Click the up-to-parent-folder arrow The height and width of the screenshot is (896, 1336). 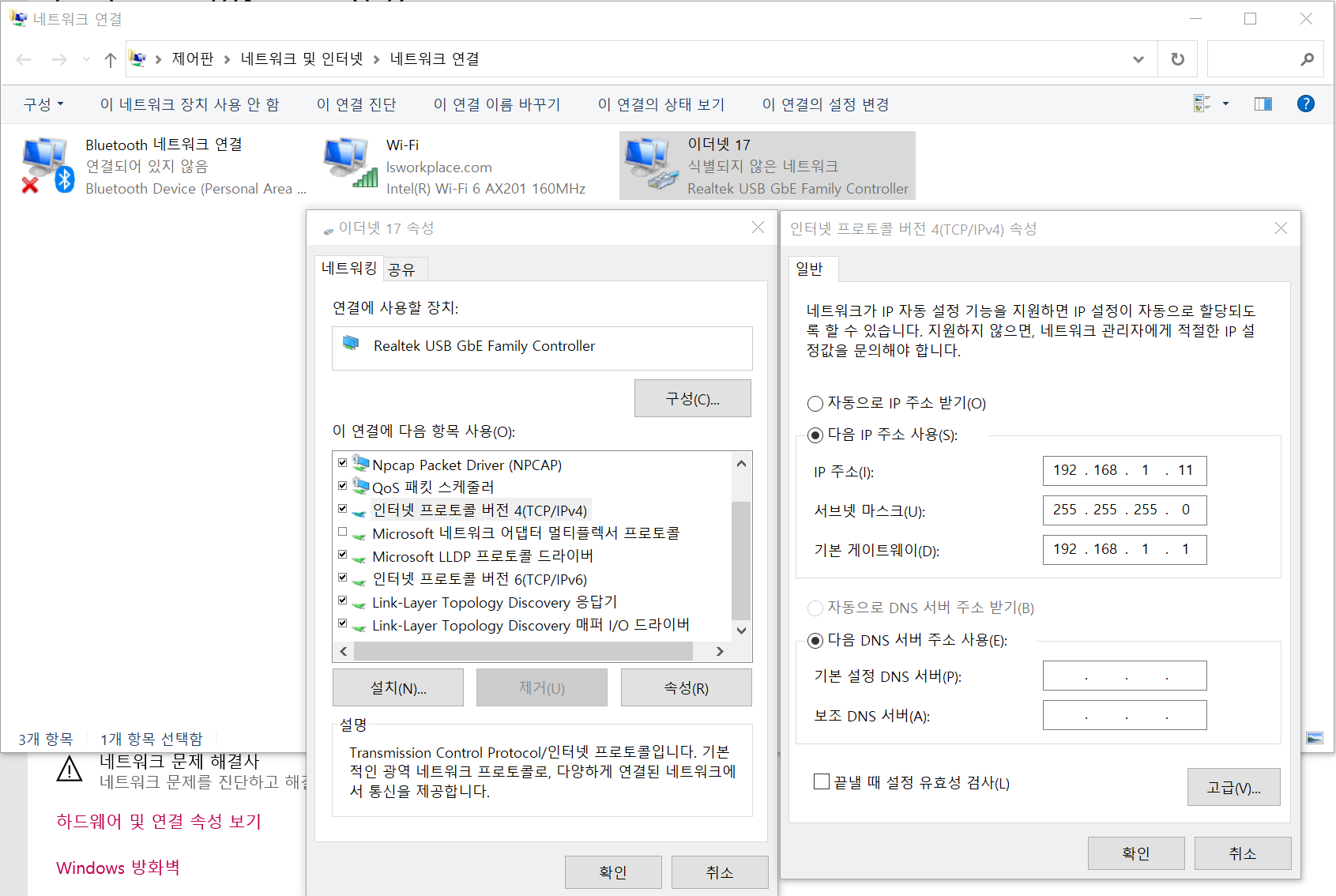click(109, 58)
